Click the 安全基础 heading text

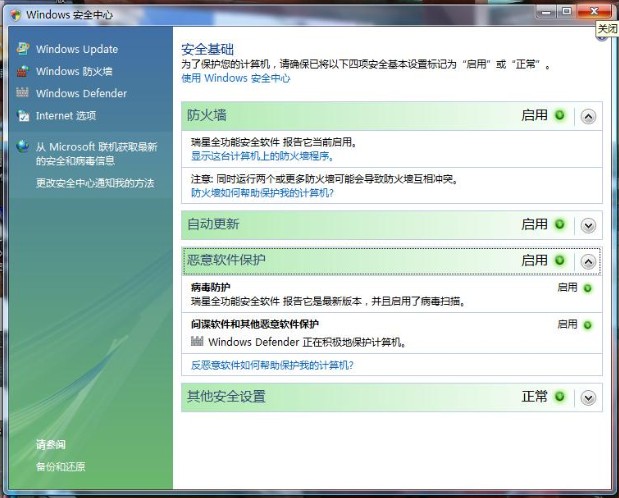click(x=208, y=49)
